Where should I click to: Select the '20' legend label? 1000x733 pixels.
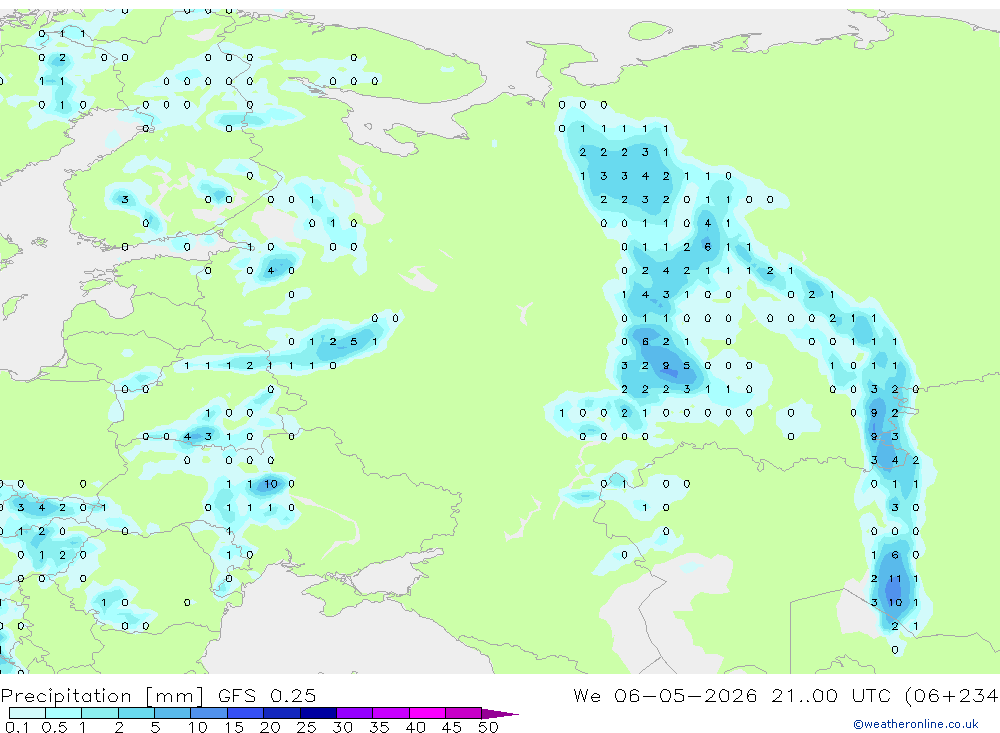270,727
